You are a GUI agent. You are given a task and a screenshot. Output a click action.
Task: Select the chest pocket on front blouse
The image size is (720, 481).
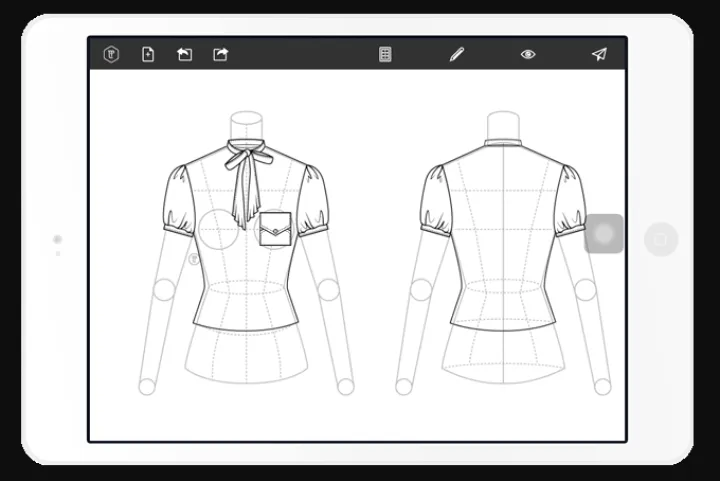(274, 230)
